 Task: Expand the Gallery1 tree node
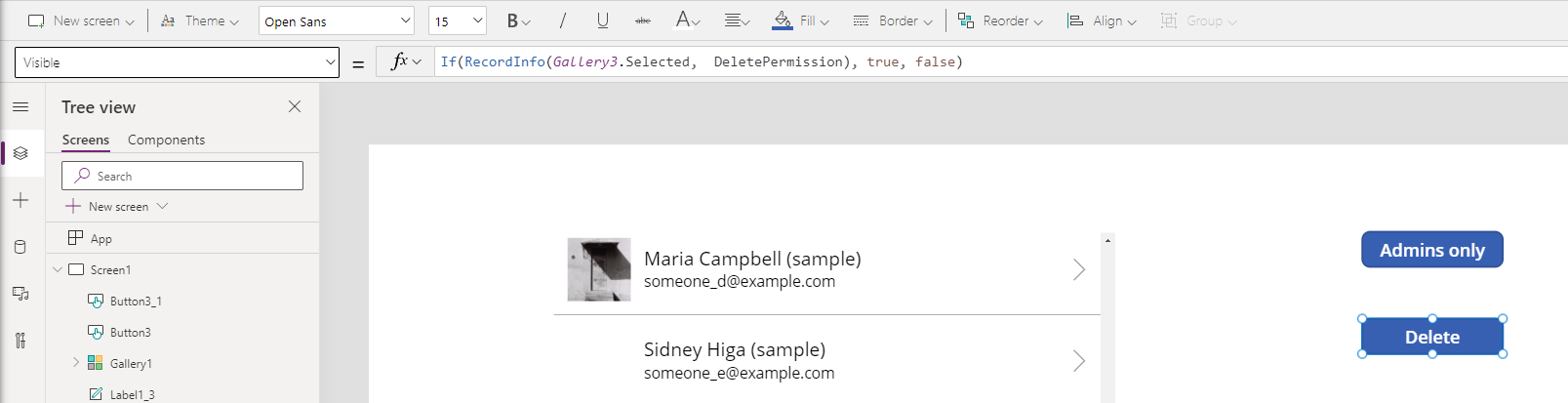click(x=76, y=363)
